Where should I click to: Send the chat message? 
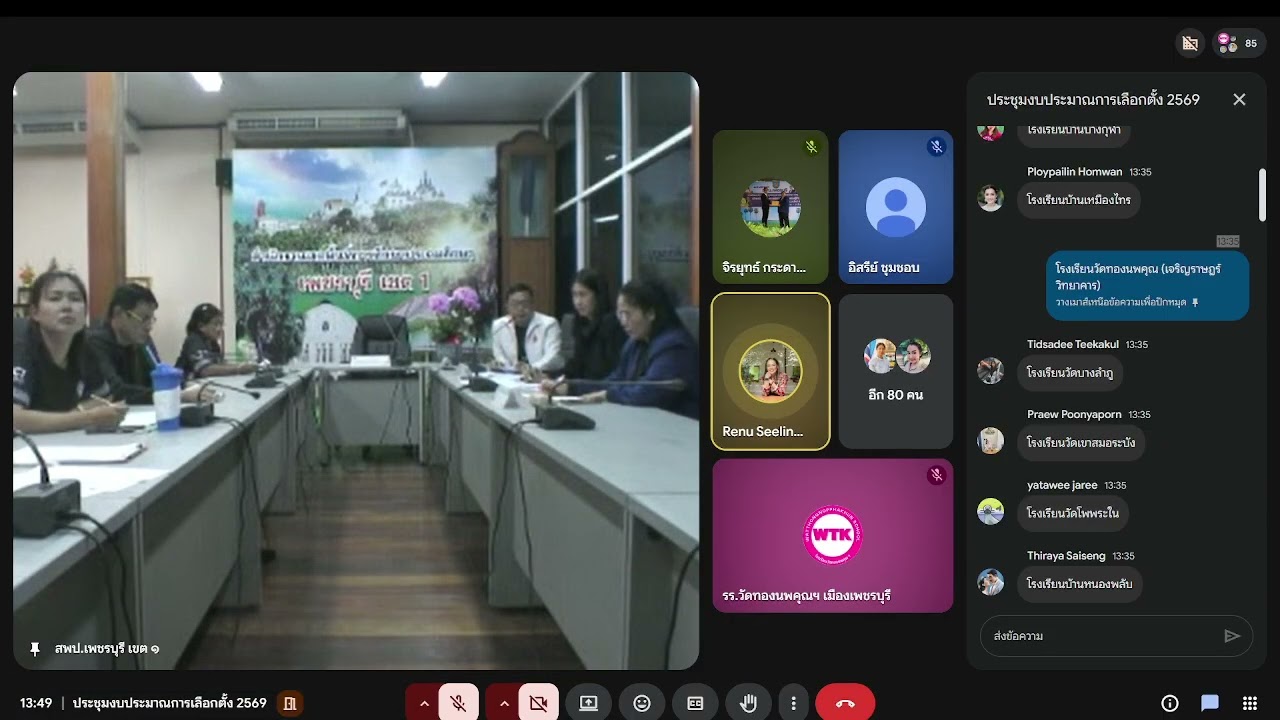pyautogui.click(x=1232, y=636)
